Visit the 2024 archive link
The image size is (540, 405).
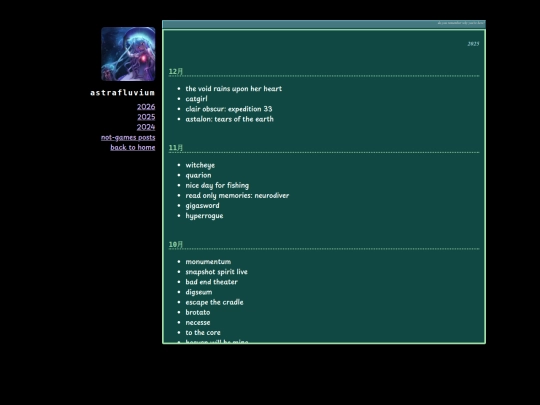pos(146,127)
